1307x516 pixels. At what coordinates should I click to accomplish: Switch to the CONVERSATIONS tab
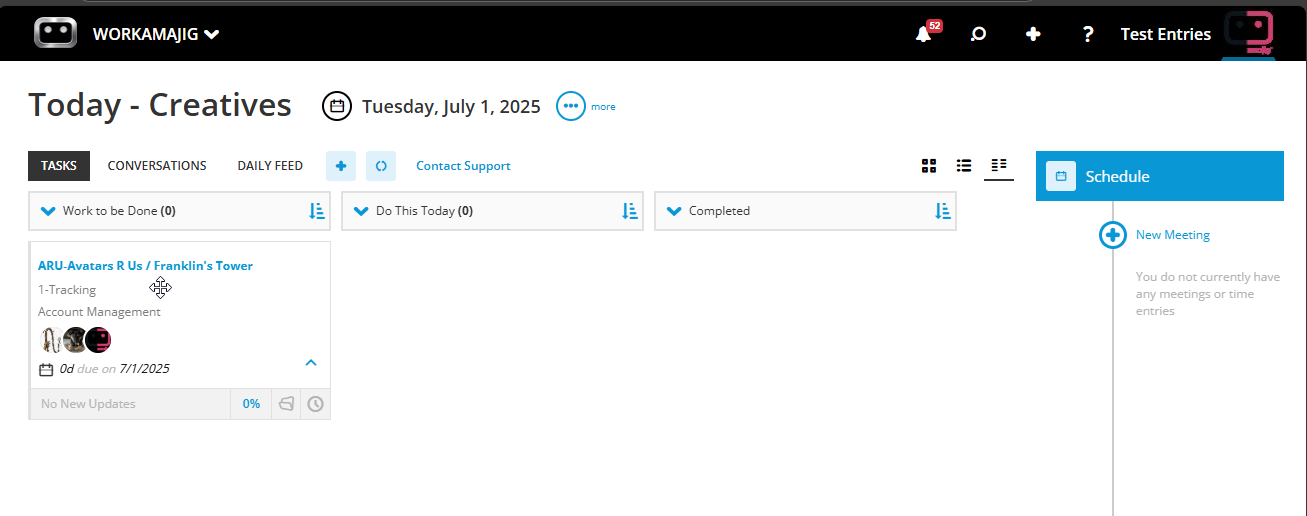pos(157,166)
